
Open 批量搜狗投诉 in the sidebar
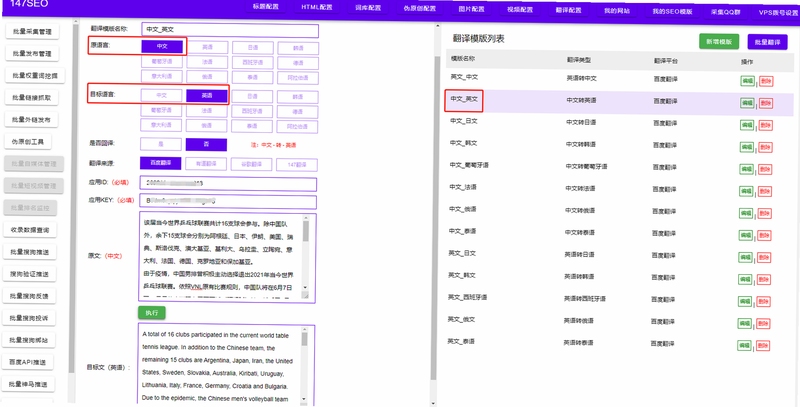point(29,318)
